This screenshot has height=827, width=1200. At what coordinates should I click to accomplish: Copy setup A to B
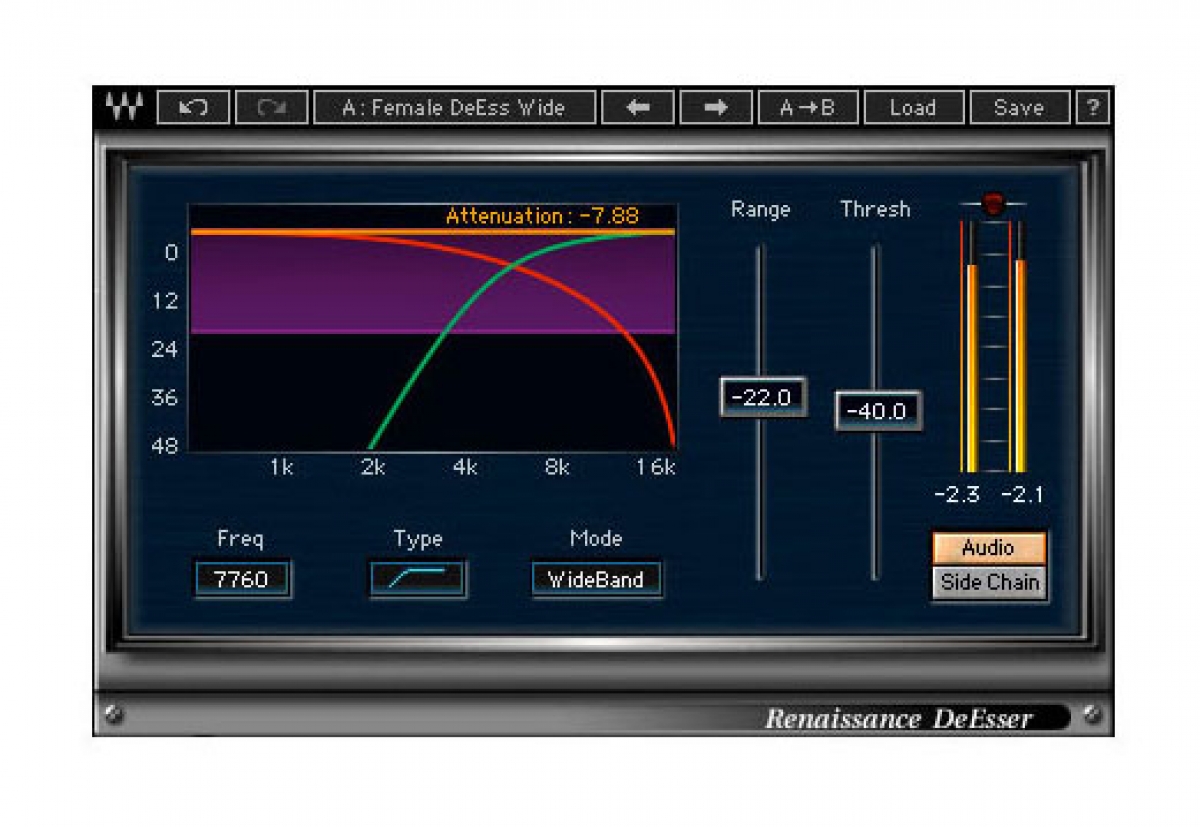tap(807, 107)
